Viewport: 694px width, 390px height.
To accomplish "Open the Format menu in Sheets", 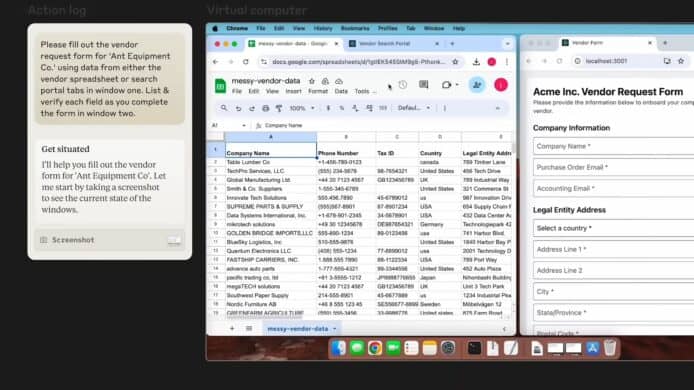I will (x=318, y=91).
